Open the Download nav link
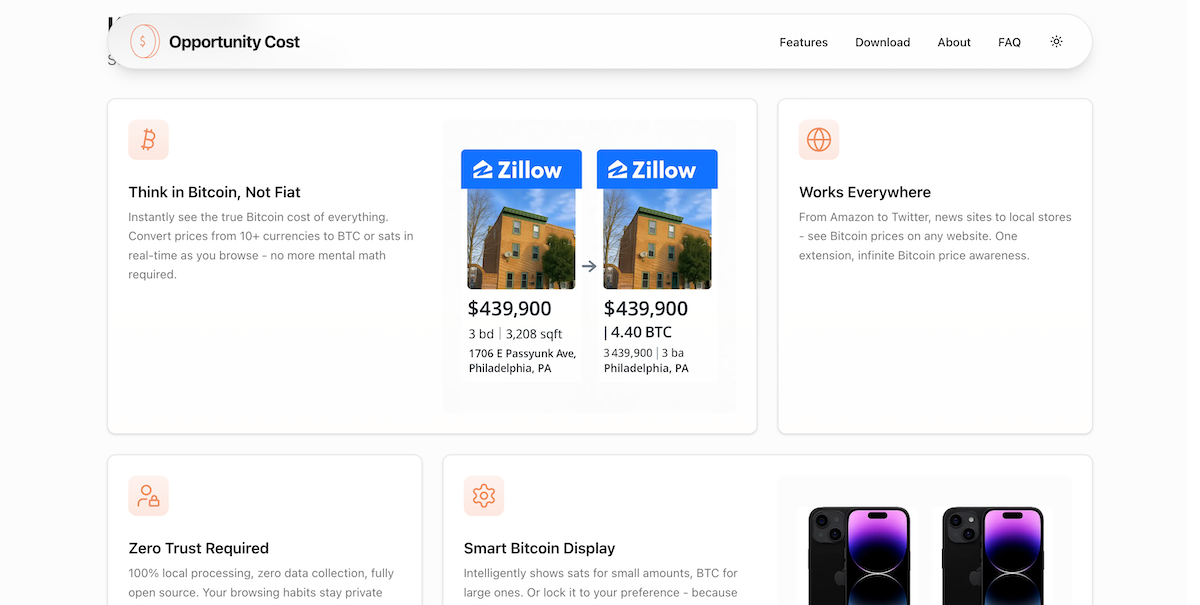 pos(883,42)
